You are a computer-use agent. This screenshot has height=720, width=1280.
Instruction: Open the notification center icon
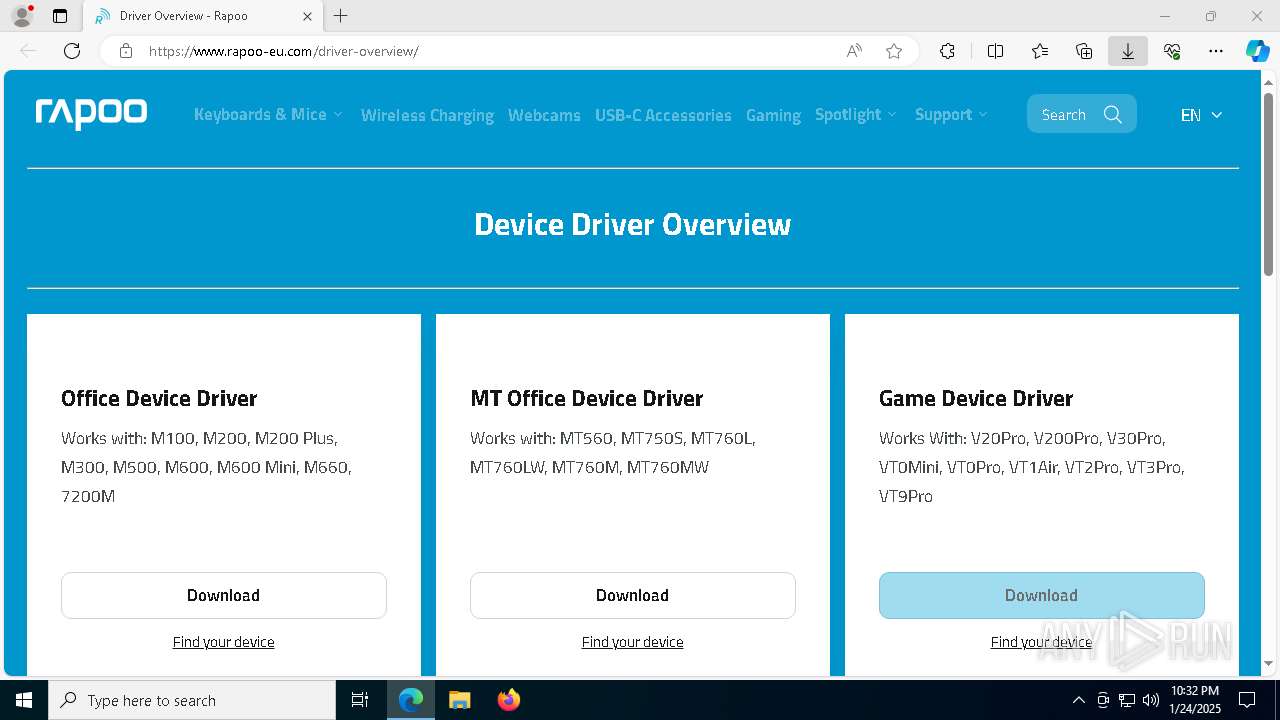click(x=1247, y=700)
